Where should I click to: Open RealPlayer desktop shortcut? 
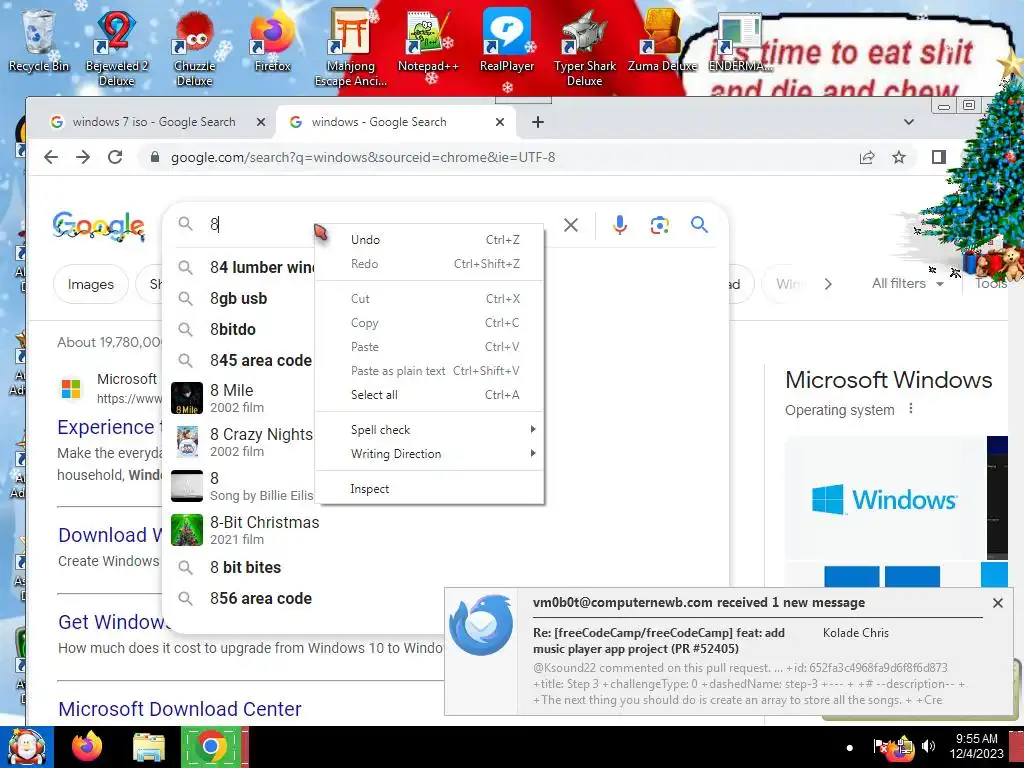click(x=507, y=40)
